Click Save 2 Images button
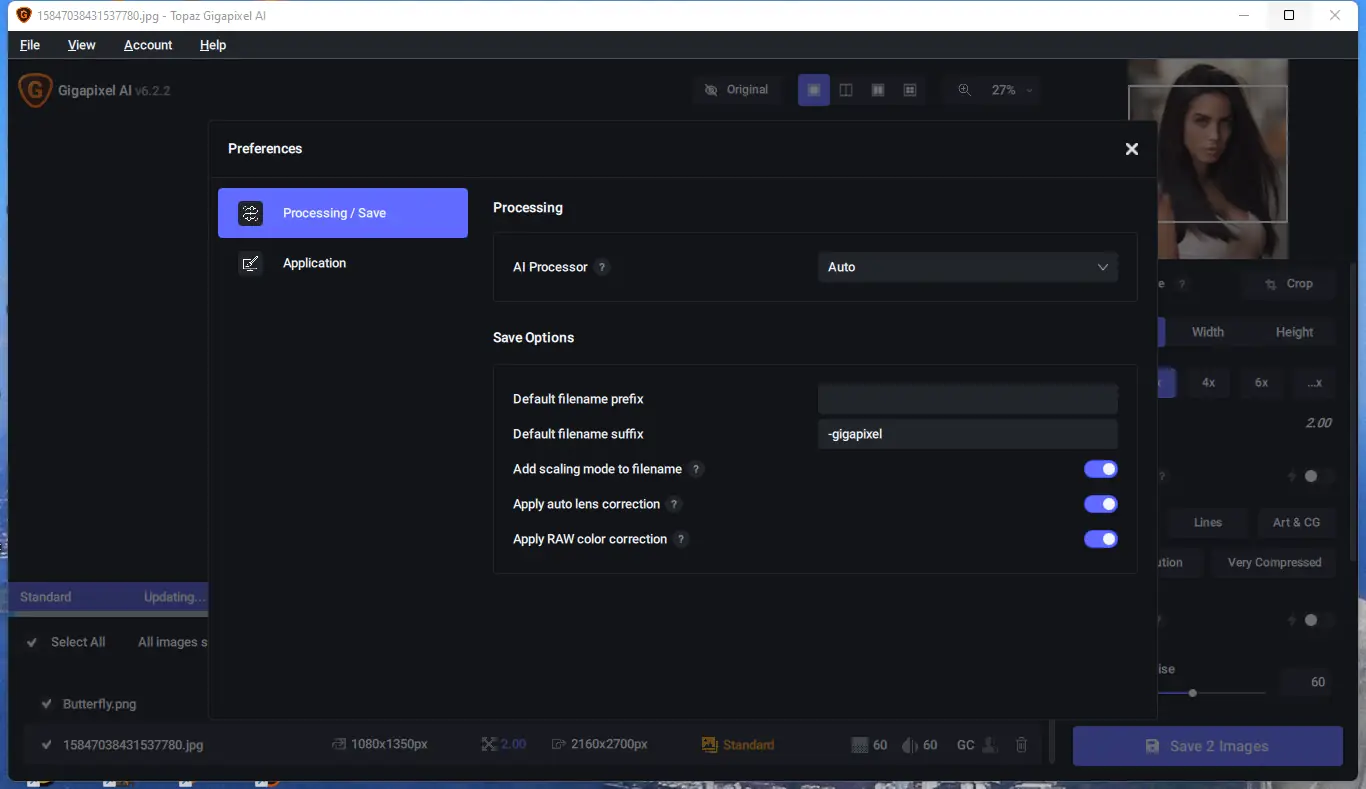The height and width of the screenshot is (789, 1366). pyautogui.click(x=1208, y=746)
